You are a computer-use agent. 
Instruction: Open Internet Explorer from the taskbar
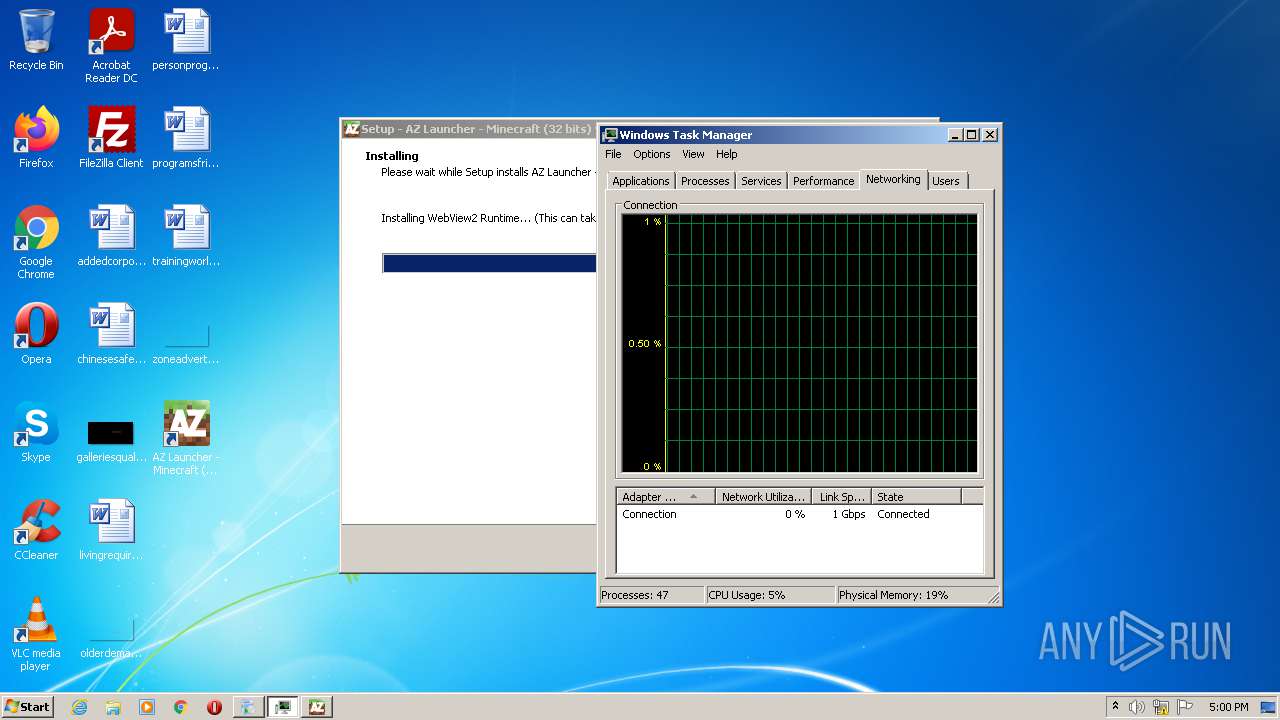(x=80, y=707)
